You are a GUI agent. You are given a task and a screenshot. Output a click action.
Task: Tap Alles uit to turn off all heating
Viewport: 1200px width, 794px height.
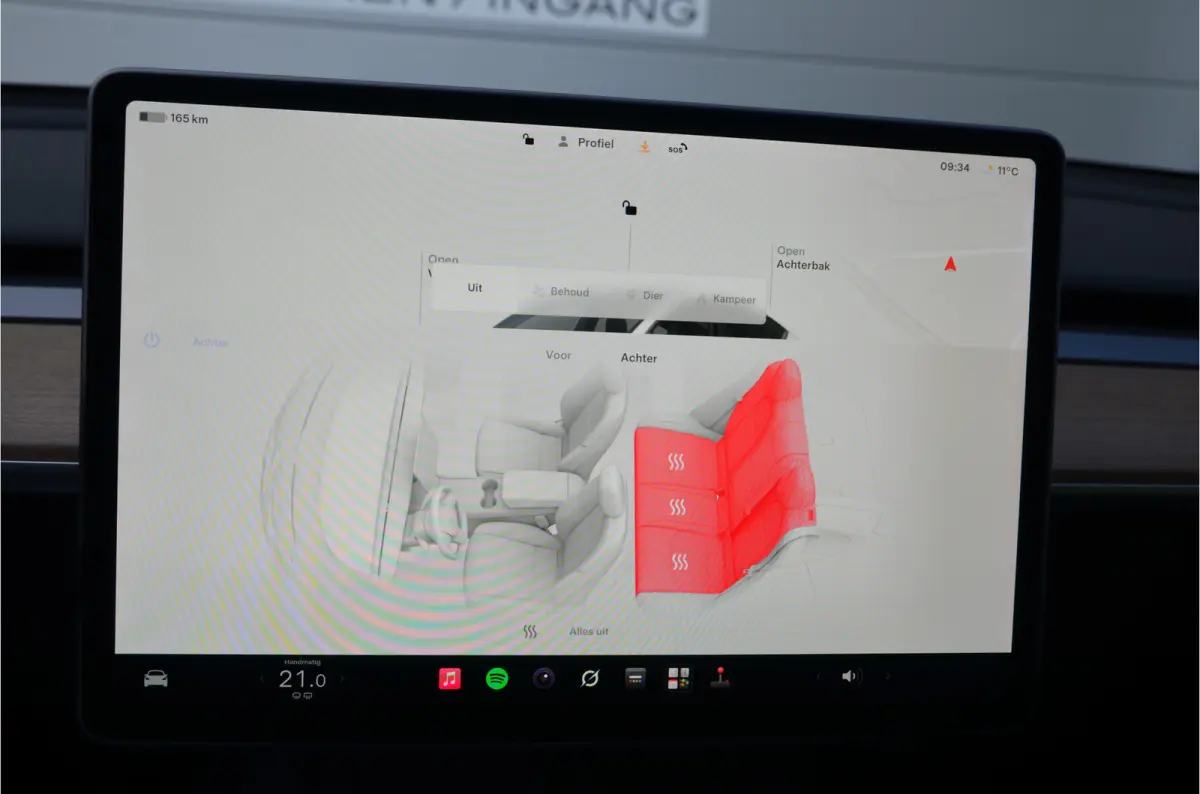(x=588, y=632)
